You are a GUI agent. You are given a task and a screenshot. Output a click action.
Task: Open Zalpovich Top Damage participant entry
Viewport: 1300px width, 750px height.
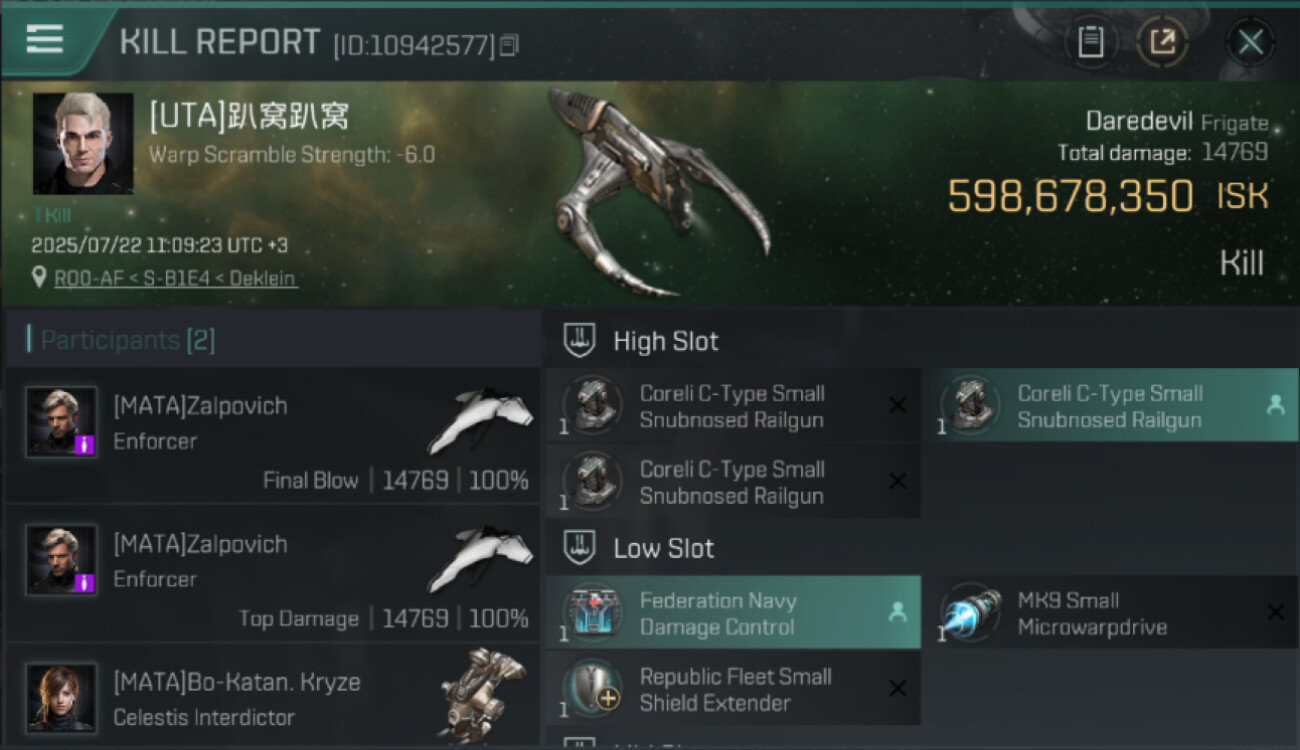(273, 574)
